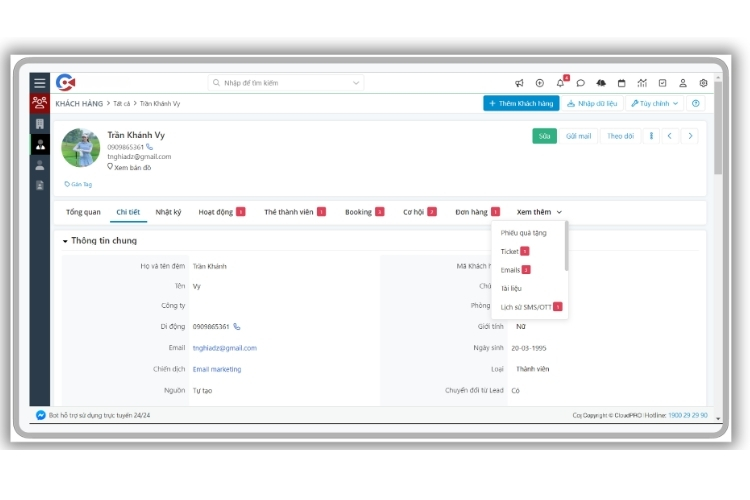Screen dimensions: 750x500
Task: Open the chart reports icon
Action: 642,83
